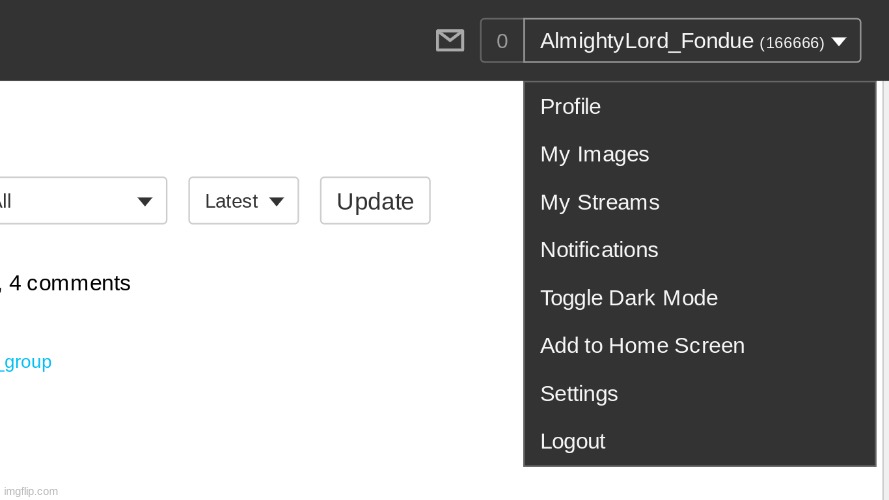
Task: Click the 4 comments text
Action: [70, 283]
